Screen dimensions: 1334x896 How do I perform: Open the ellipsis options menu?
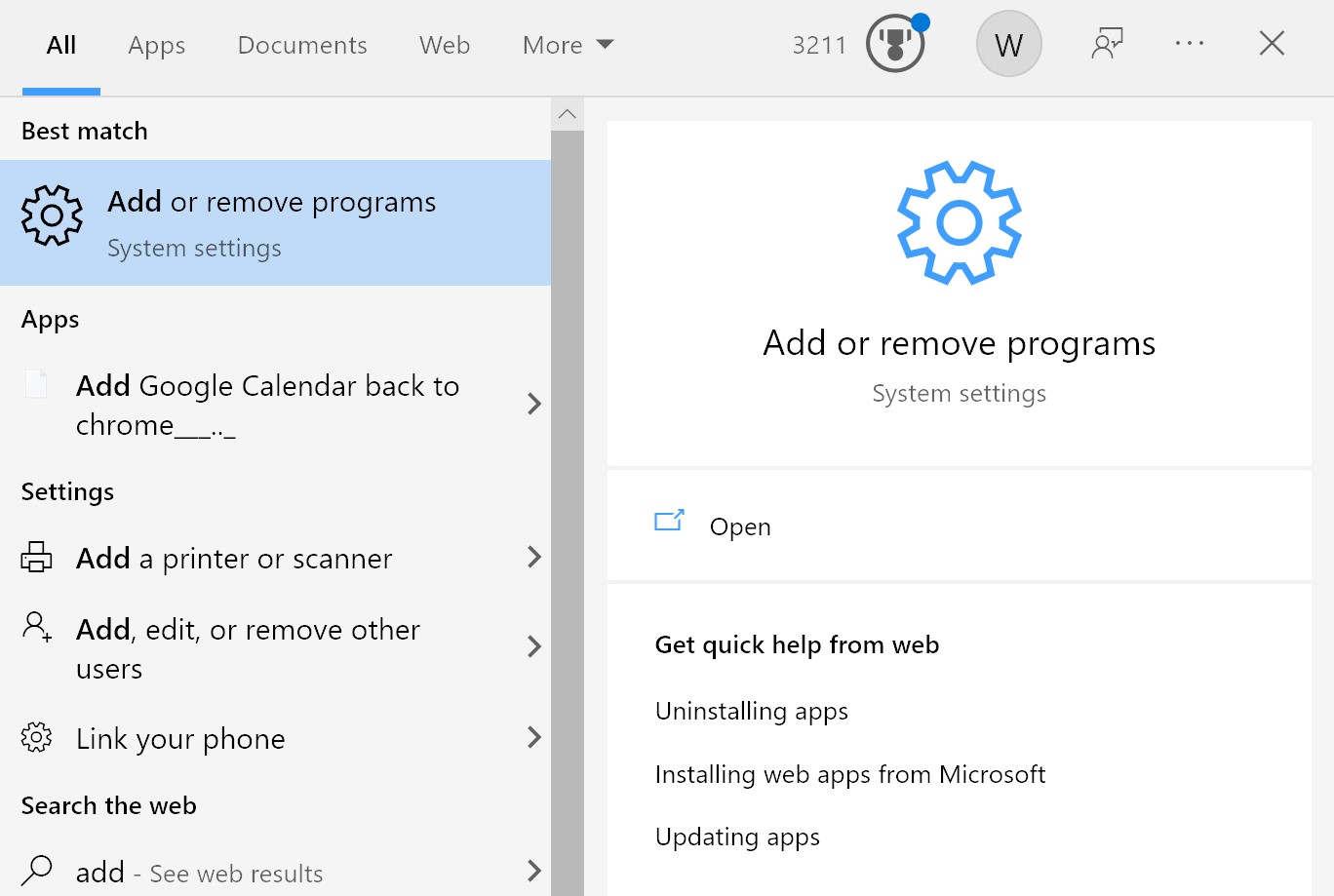click(x=1189, y=43)
